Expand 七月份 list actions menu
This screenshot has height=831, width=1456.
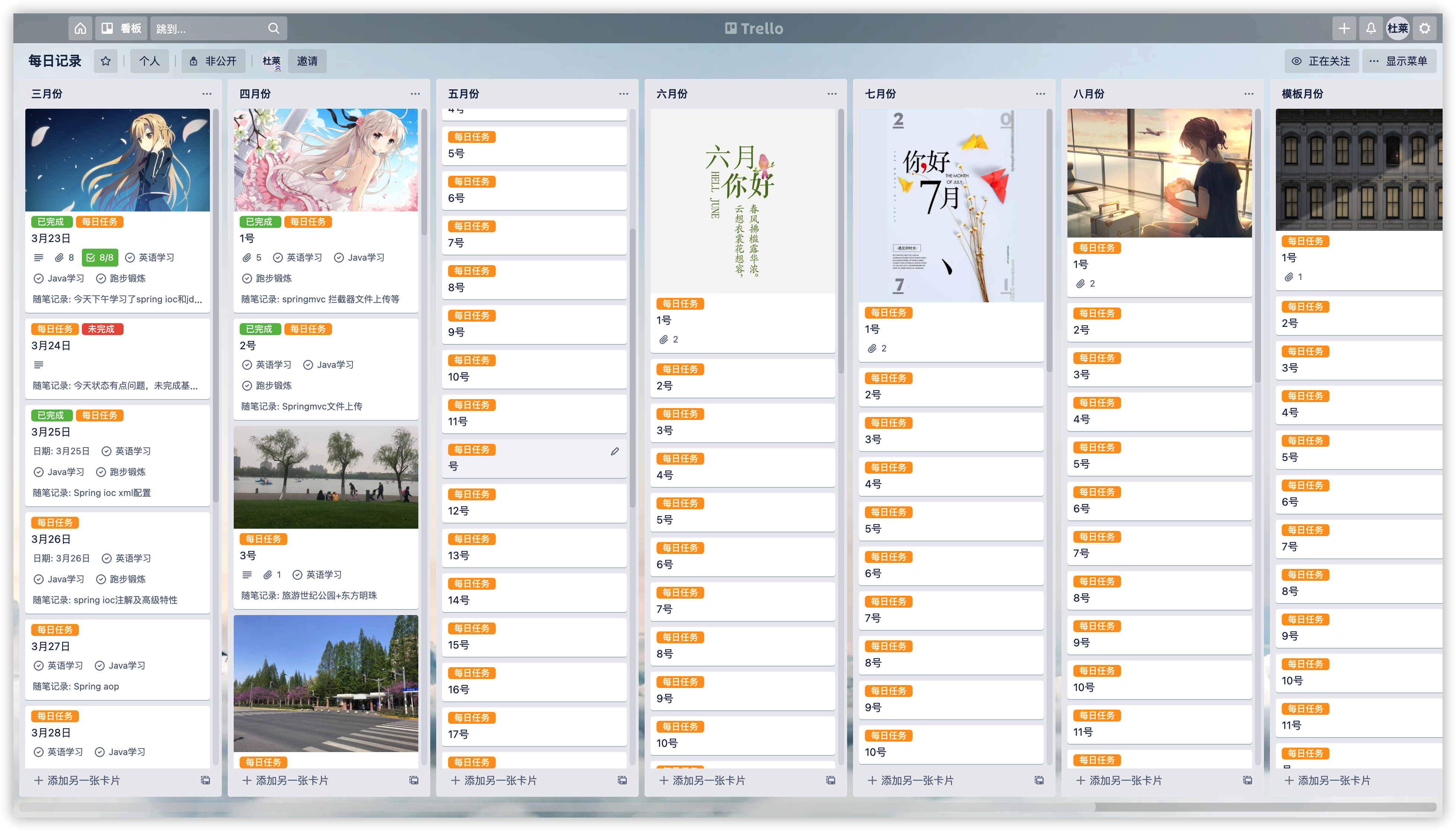[x=1040, y=93]
